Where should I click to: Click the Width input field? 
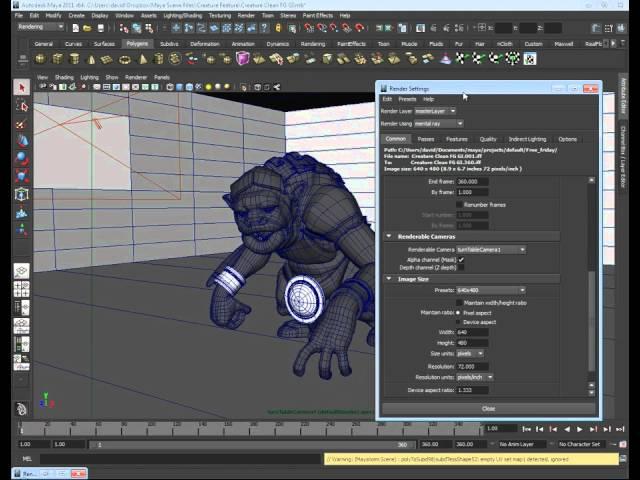(x=472, y=332)
